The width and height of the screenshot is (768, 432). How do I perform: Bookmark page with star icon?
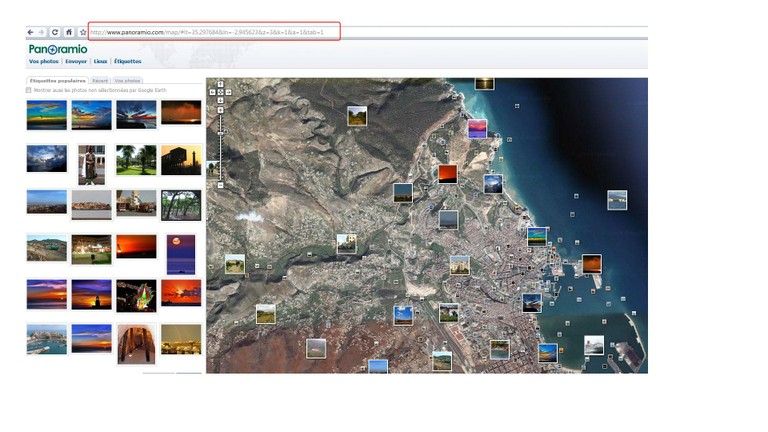[x=82, y=32]
